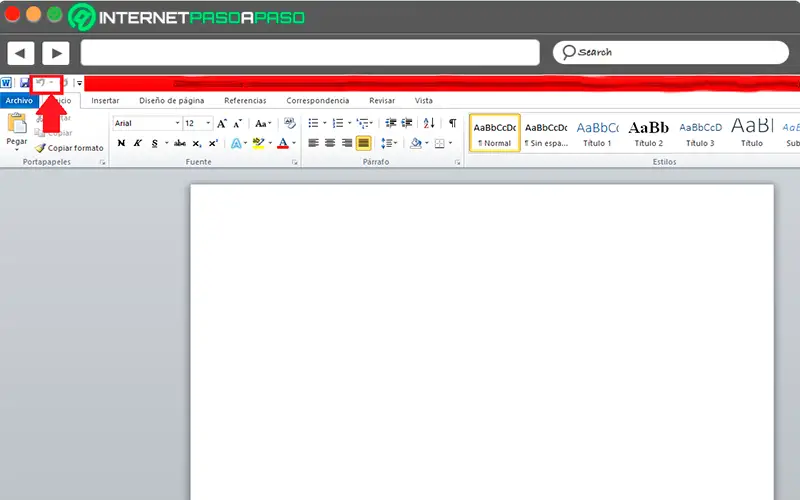Toggle subscript formatting

(x=197, y=143)
